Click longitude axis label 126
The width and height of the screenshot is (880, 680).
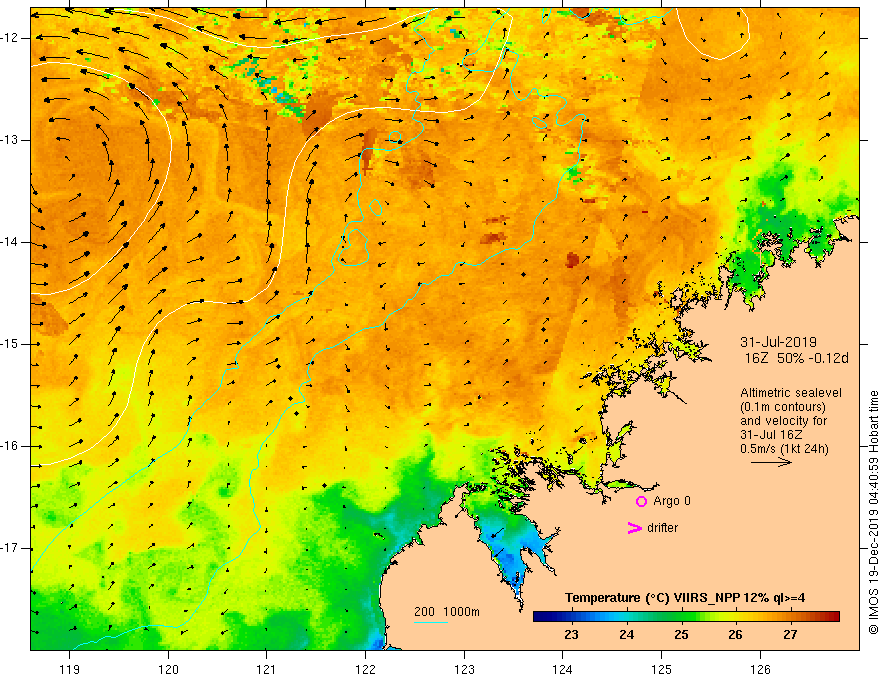(x=760, y=669)
